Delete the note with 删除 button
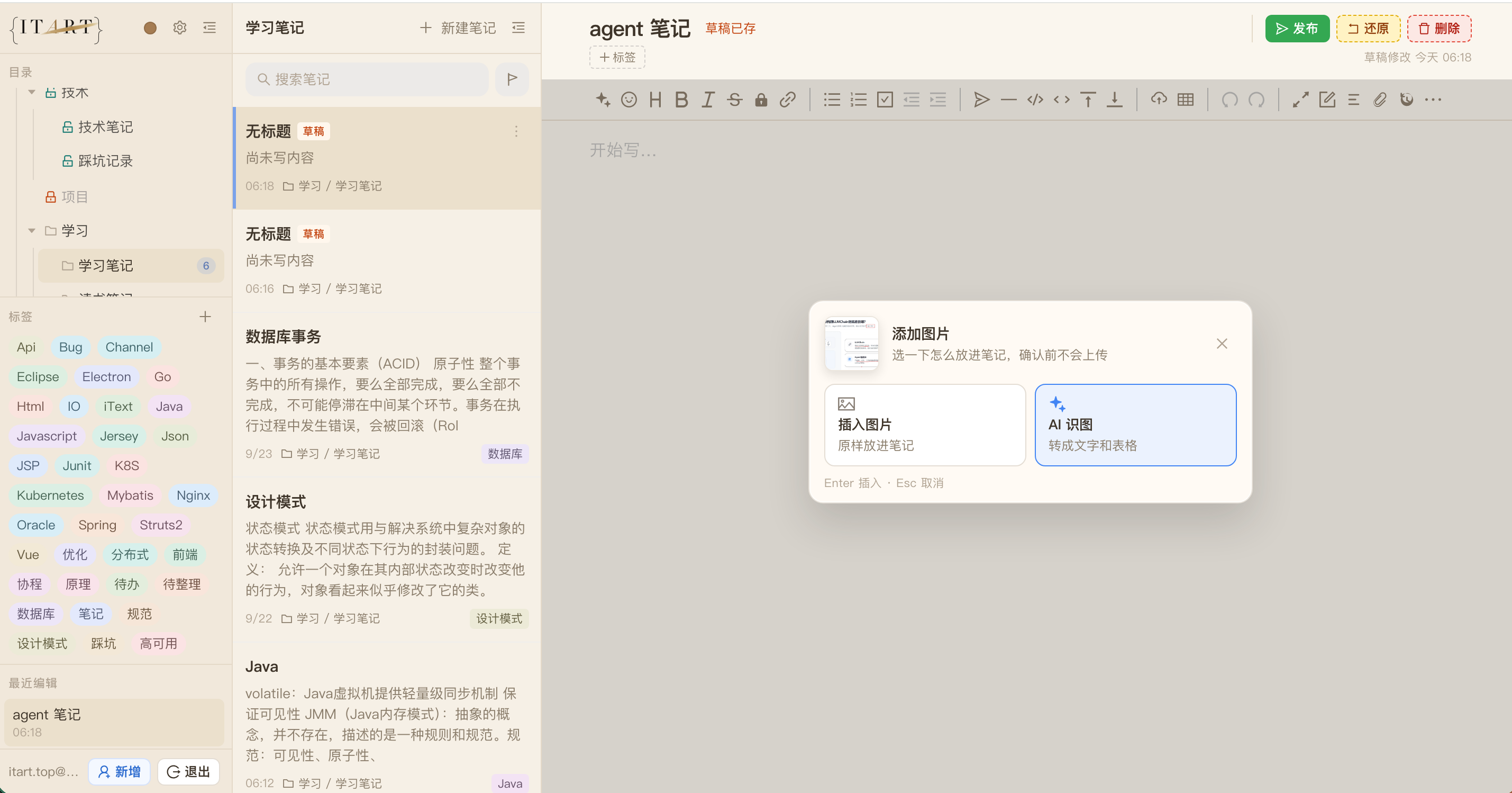The image size is (1512, 793). 1439,28
